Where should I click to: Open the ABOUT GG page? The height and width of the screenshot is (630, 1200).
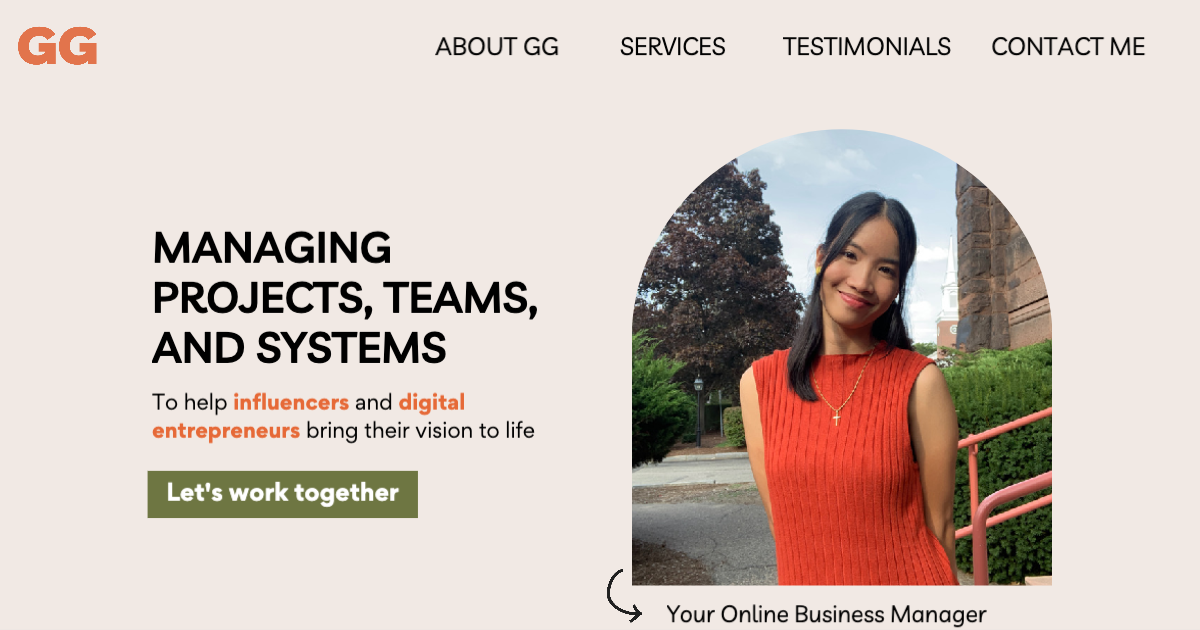[x=497, y=47]
